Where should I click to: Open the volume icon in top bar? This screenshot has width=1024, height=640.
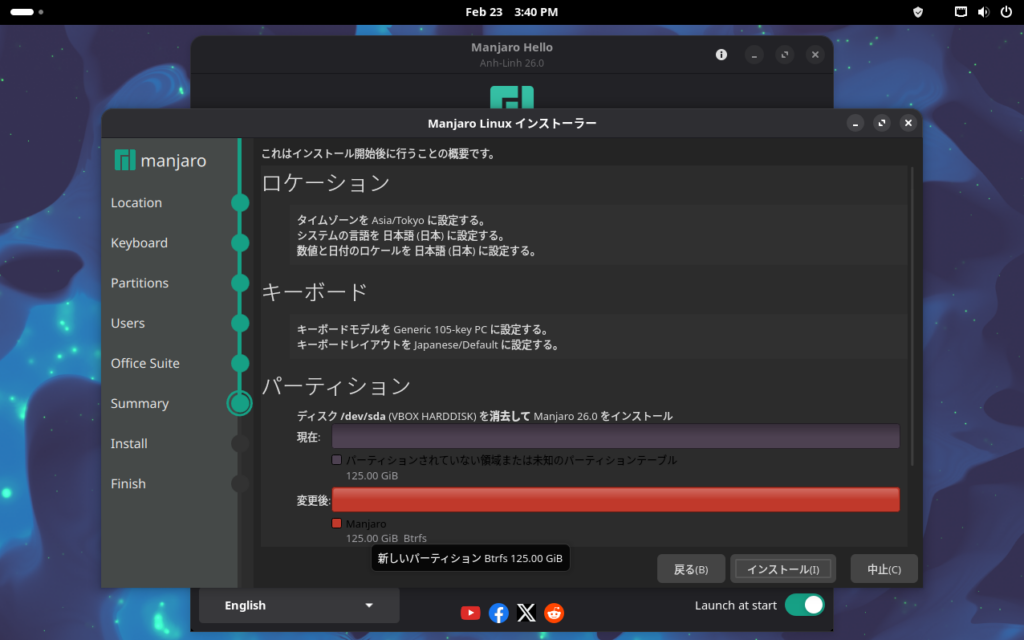pyautogui.click(x=983, y=12)
